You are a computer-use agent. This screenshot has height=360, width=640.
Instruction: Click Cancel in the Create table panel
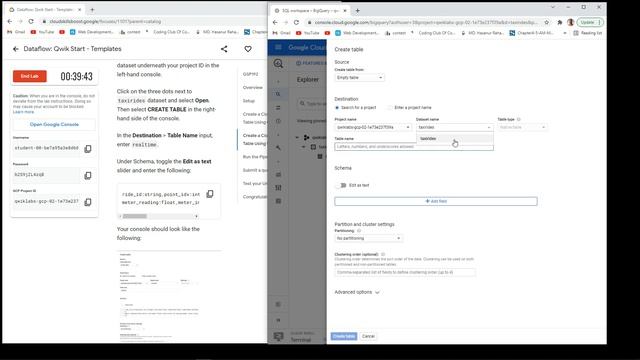tap(368, 336)
